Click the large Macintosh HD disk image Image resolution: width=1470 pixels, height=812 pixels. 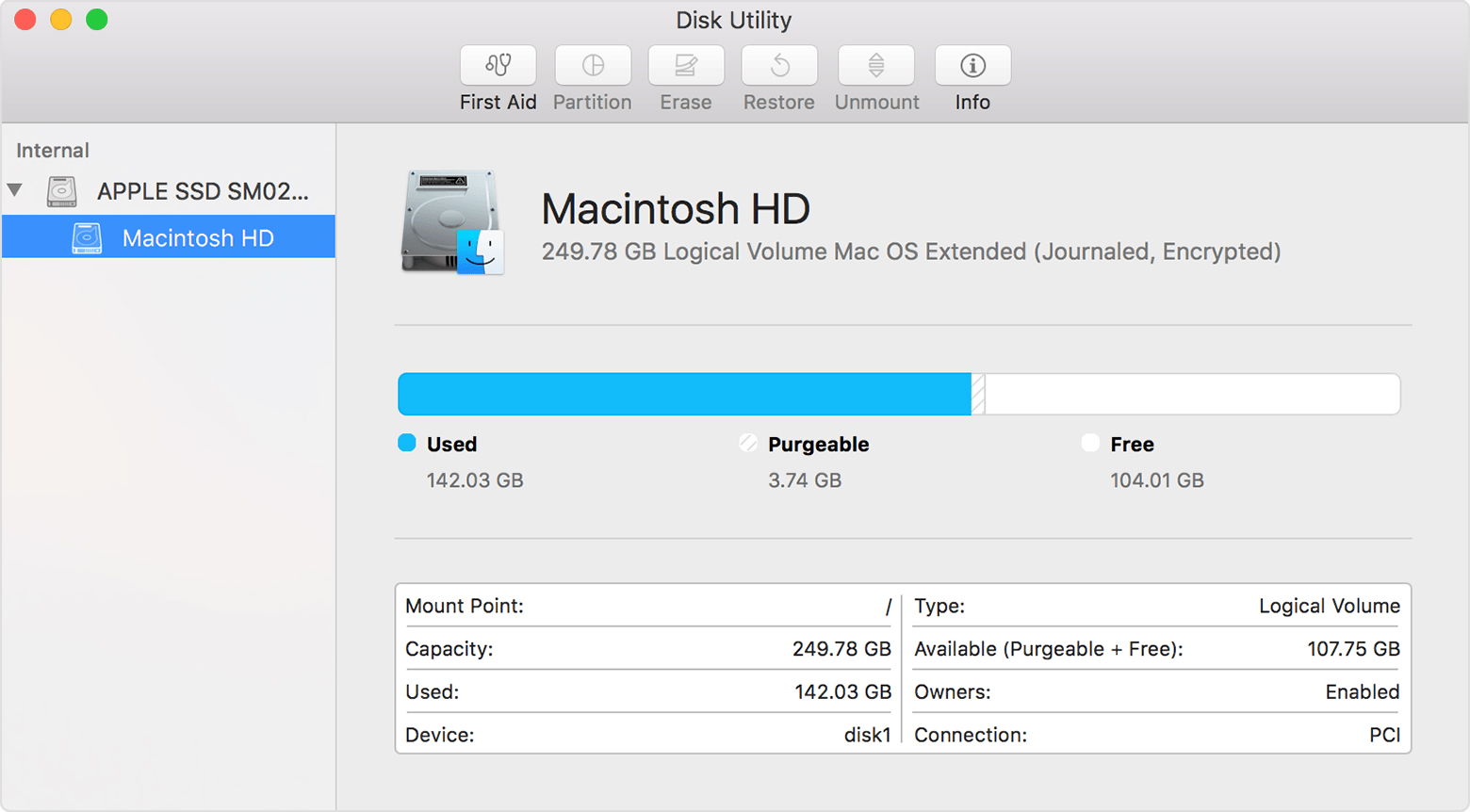(452, 222)
